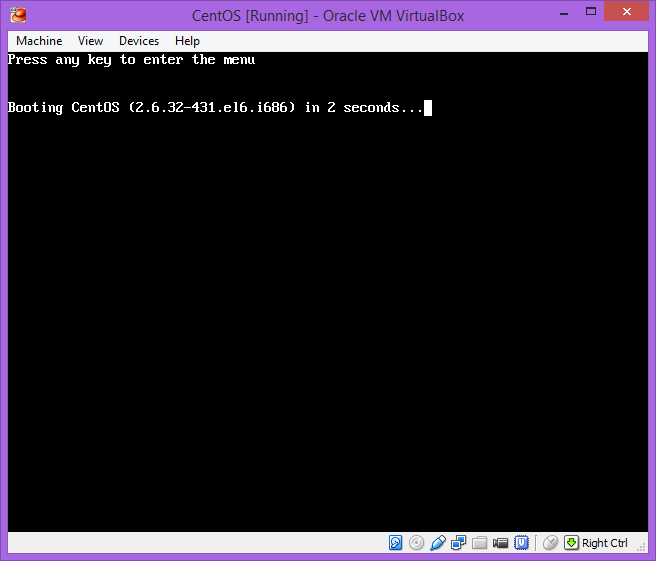Click the optical CD drive status icon
This screenshot has height=561, width=656.
click(416, 543)
